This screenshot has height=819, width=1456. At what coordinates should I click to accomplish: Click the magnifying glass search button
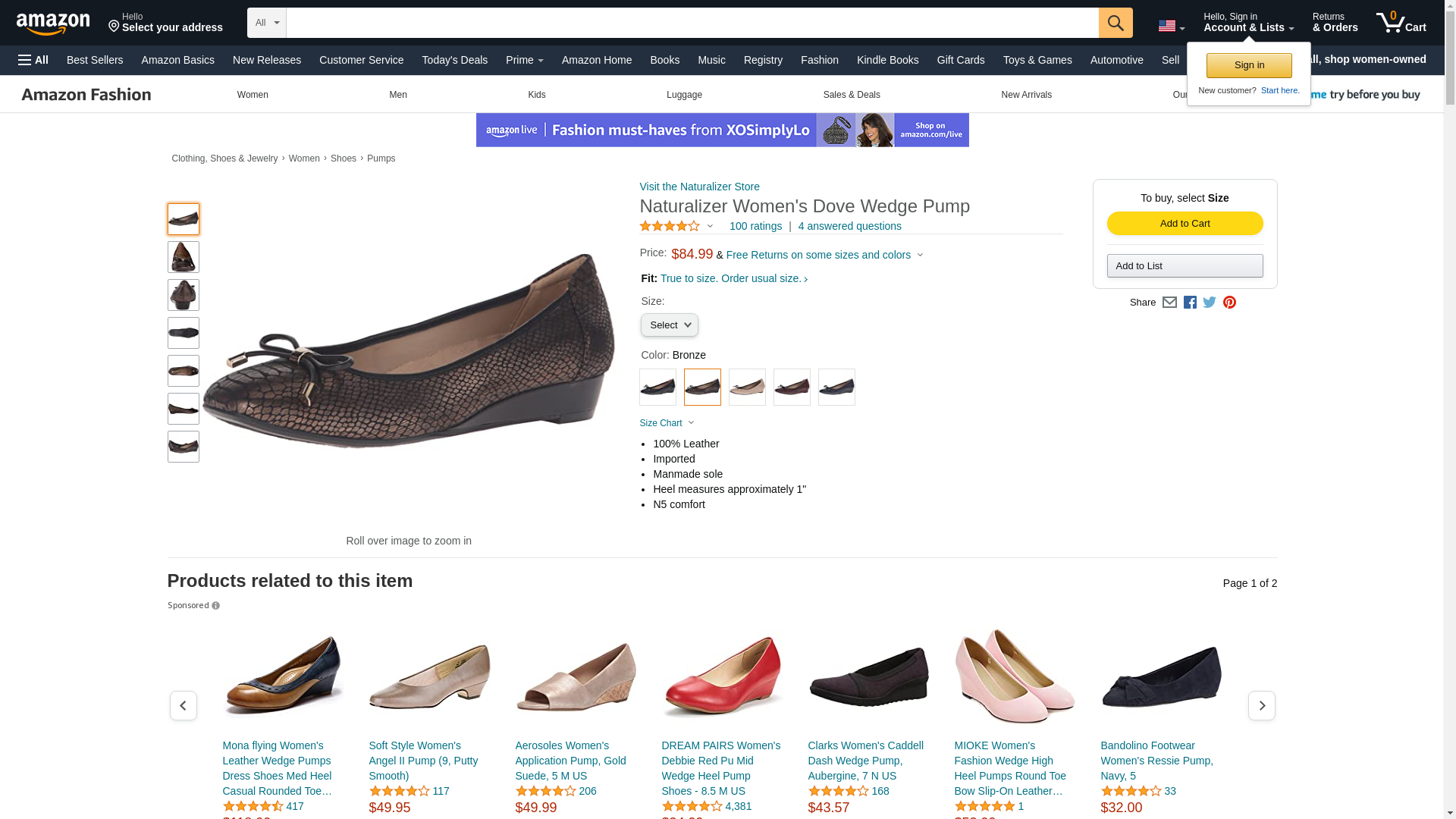1115,23
